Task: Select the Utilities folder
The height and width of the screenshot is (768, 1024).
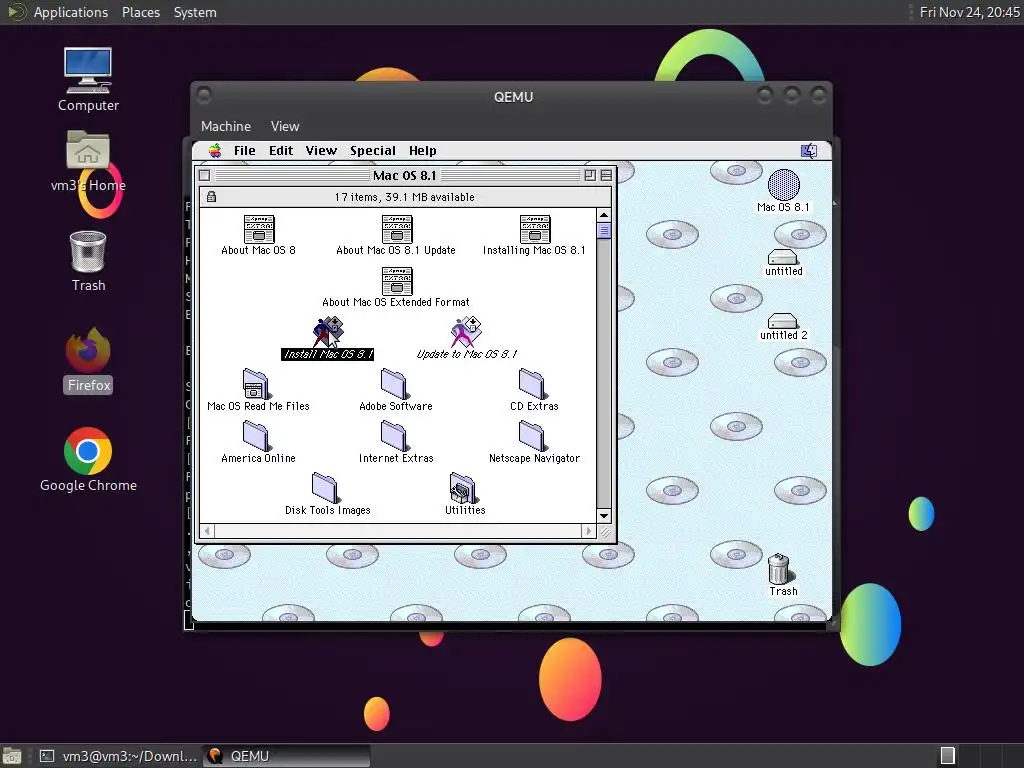Action: coord(462,488)
